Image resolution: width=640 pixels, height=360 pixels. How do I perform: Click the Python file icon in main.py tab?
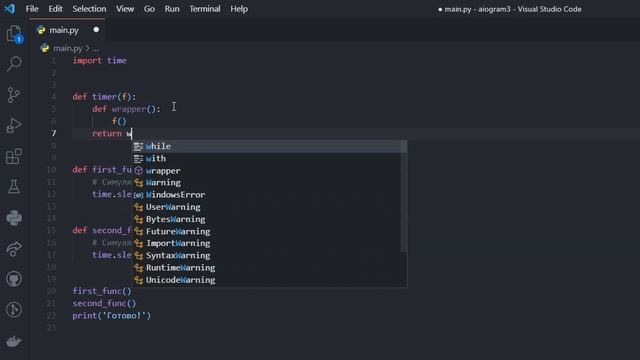point(41,30)
